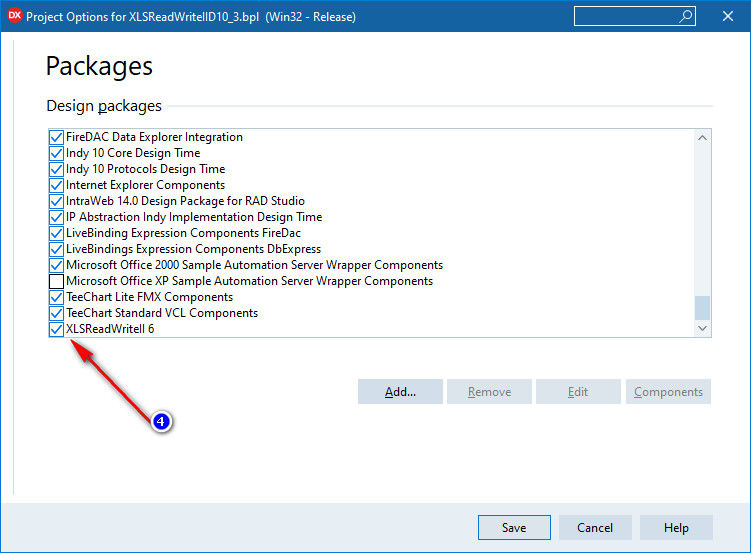Select Indy 10 Core Design Time text
751x553 pixels.
pyautogui.click(x=133, y=153)
